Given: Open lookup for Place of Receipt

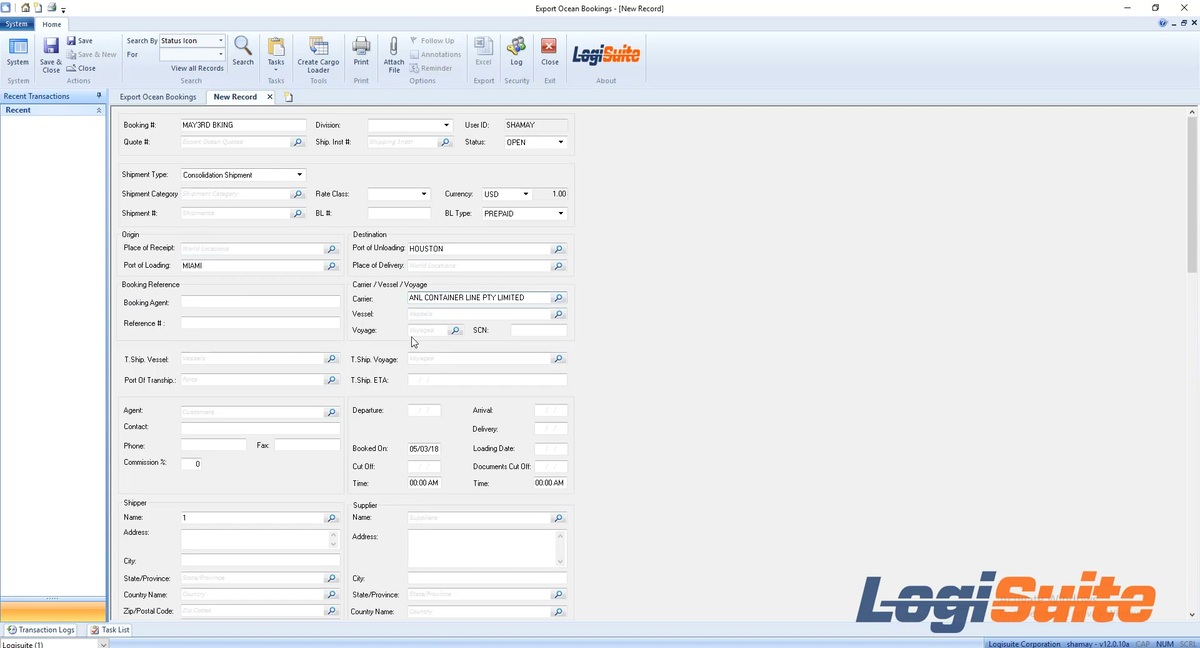Looking at the screenshot, I should coord(331,249).
